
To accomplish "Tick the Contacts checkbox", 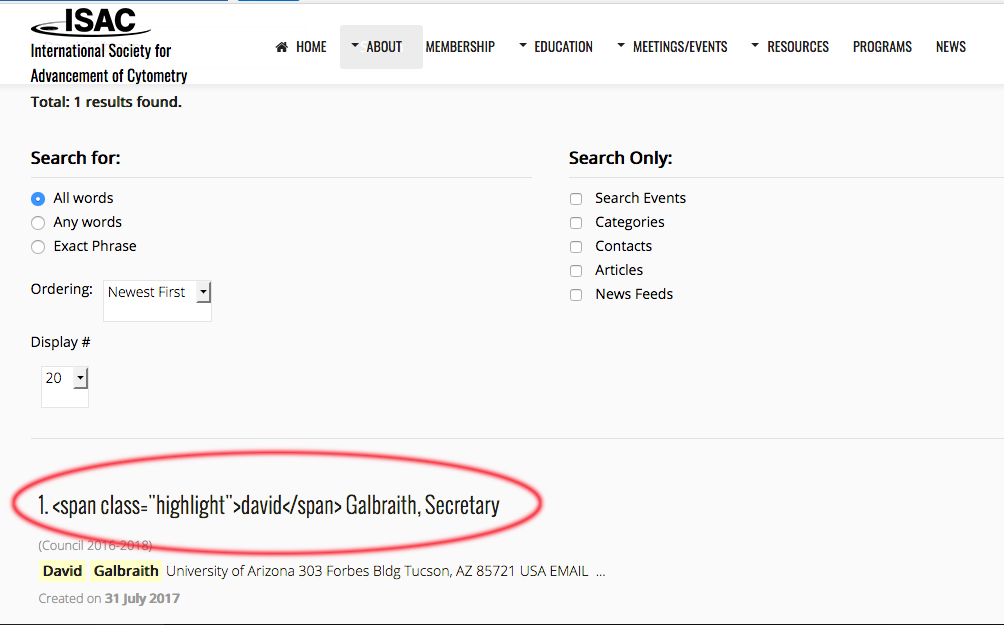I will coord(576,247).
